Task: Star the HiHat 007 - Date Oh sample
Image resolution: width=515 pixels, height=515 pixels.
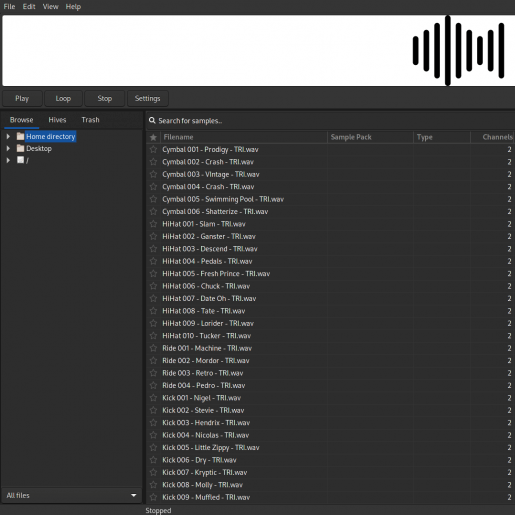Action: click(x=153, y=298)
